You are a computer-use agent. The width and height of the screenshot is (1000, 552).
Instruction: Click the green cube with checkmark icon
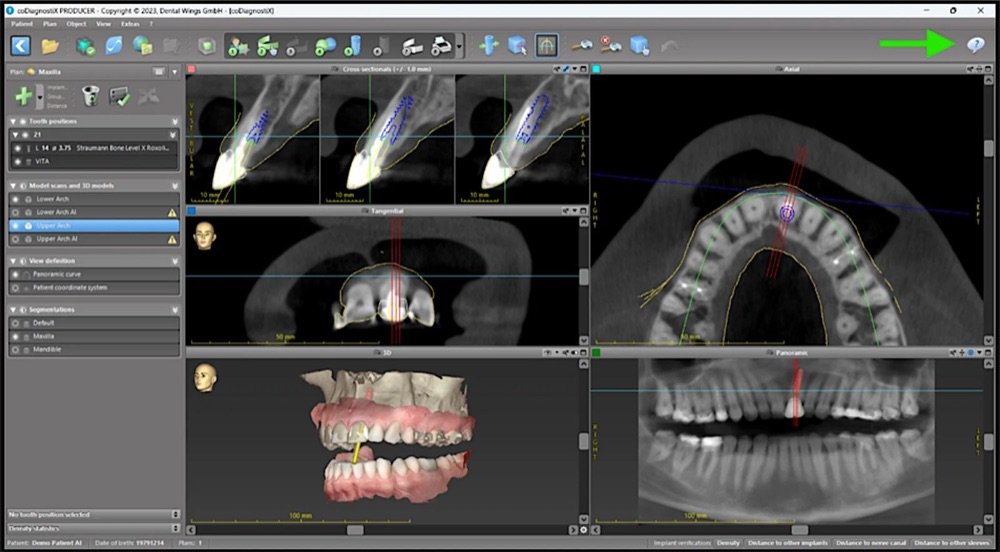(85, 46)
